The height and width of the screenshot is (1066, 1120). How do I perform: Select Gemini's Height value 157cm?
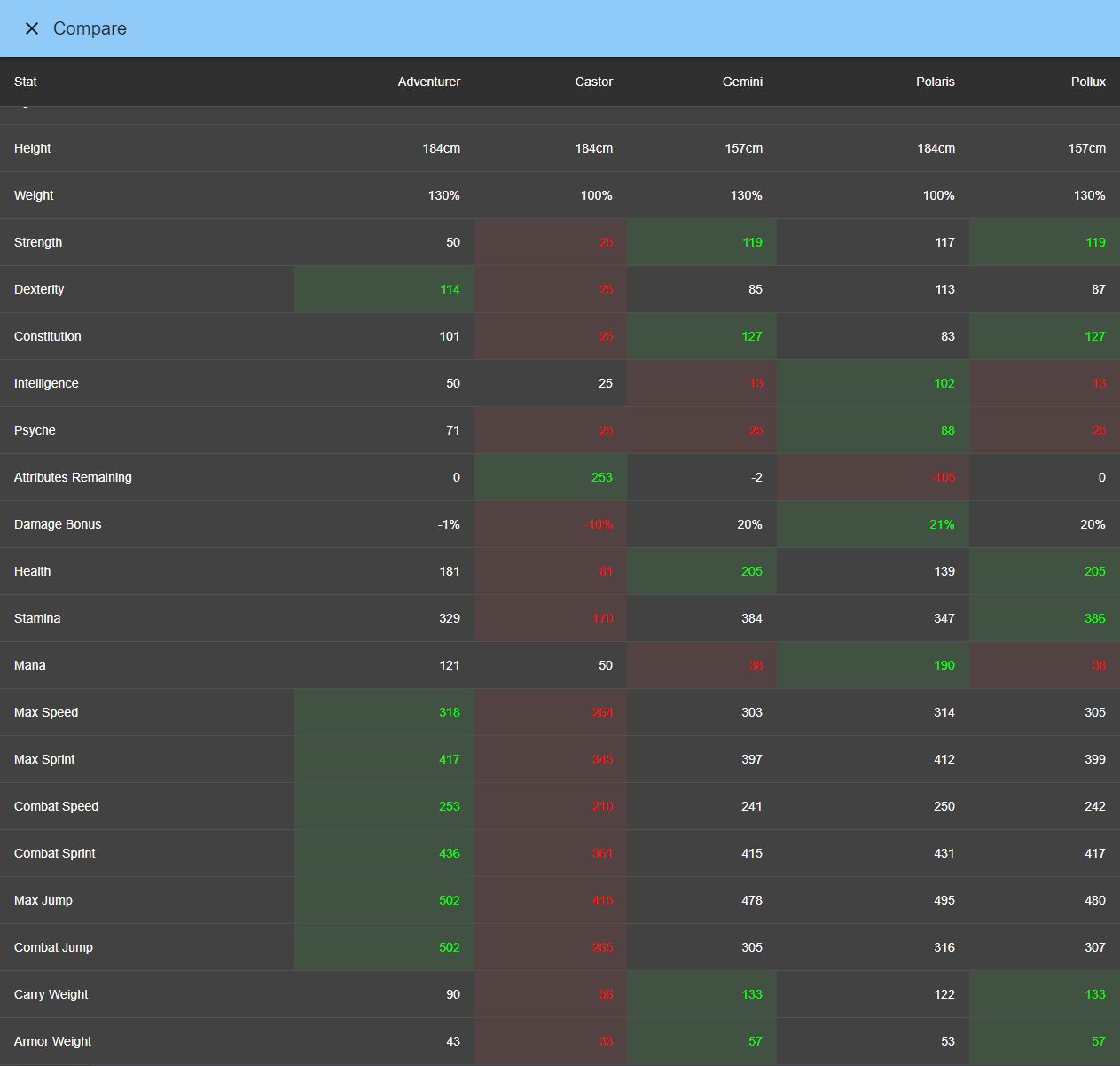[743, 148]
